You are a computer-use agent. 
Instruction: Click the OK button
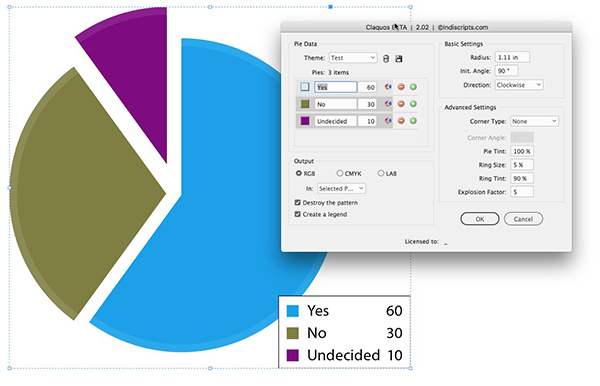click(479, 219)
